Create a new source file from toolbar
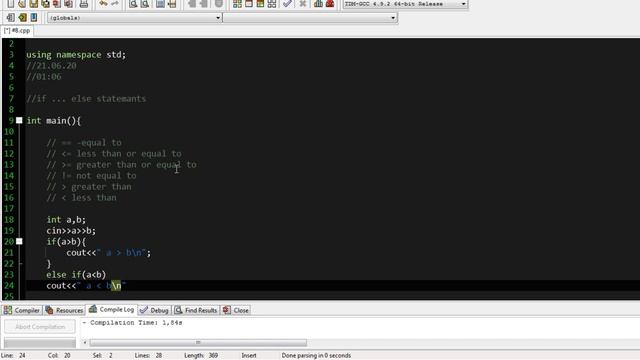The image size is (640, 360). coord(11,4)
